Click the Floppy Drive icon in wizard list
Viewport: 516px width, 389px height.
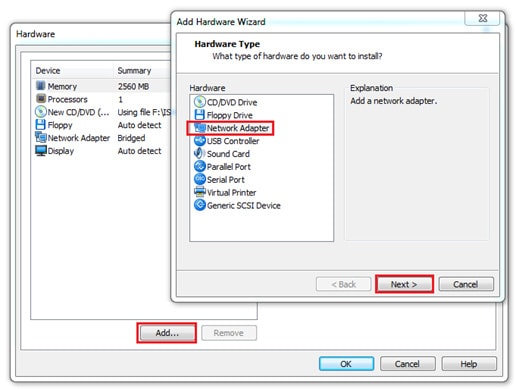pos(199,115)
